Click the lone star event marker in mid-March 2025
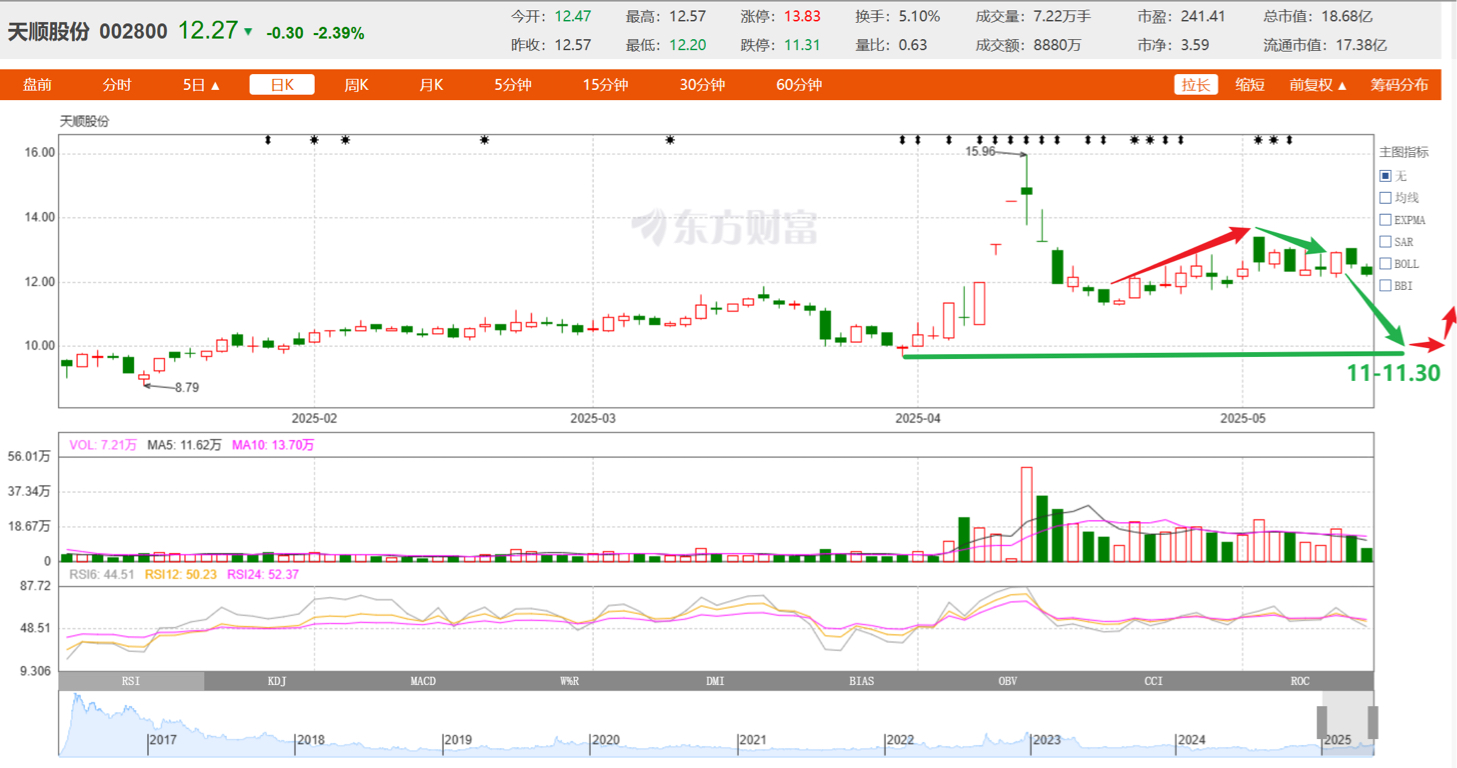The width and height of the screenshot is (1457, 768). (x=670, y=140)
